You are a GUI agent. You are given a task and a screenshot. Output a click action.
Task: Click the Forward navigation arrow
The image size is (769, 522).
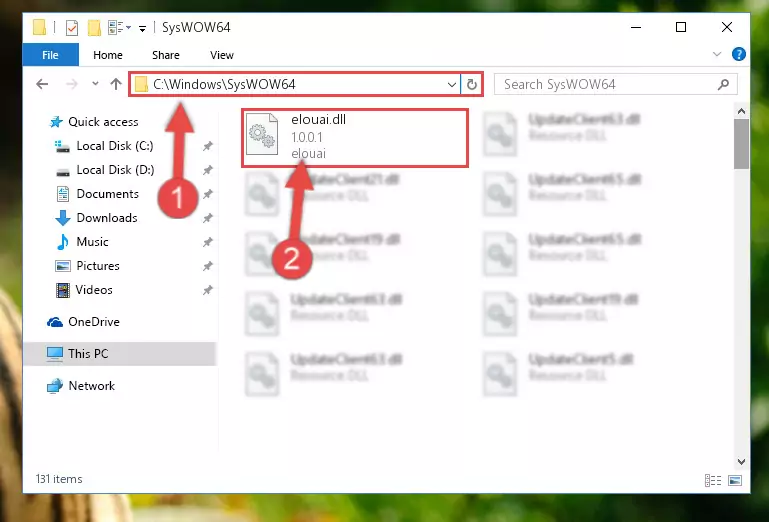(72, 84)
